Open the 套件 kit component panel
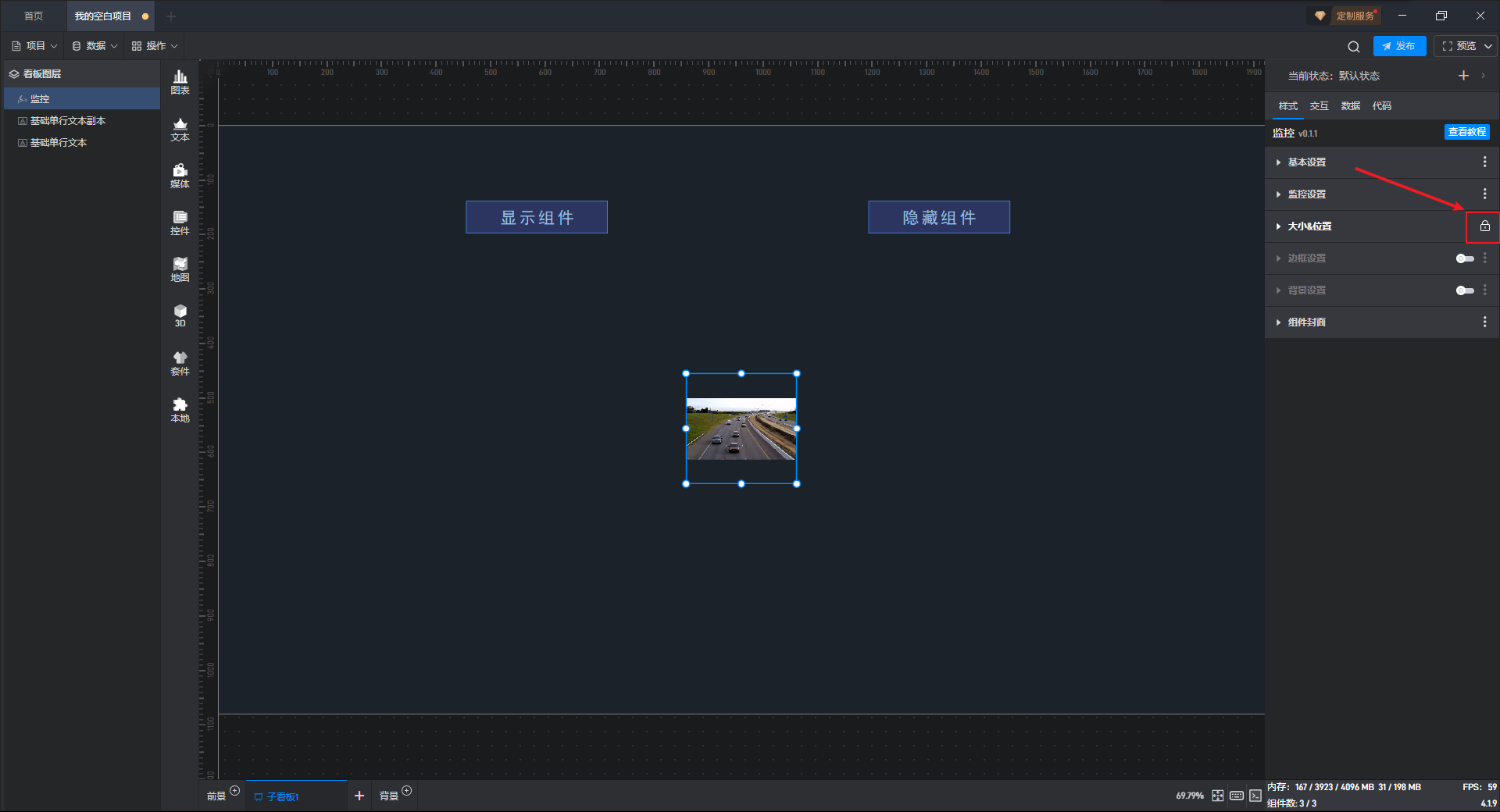The width and height of the screenshot is (1500, 812). point(180,363)
